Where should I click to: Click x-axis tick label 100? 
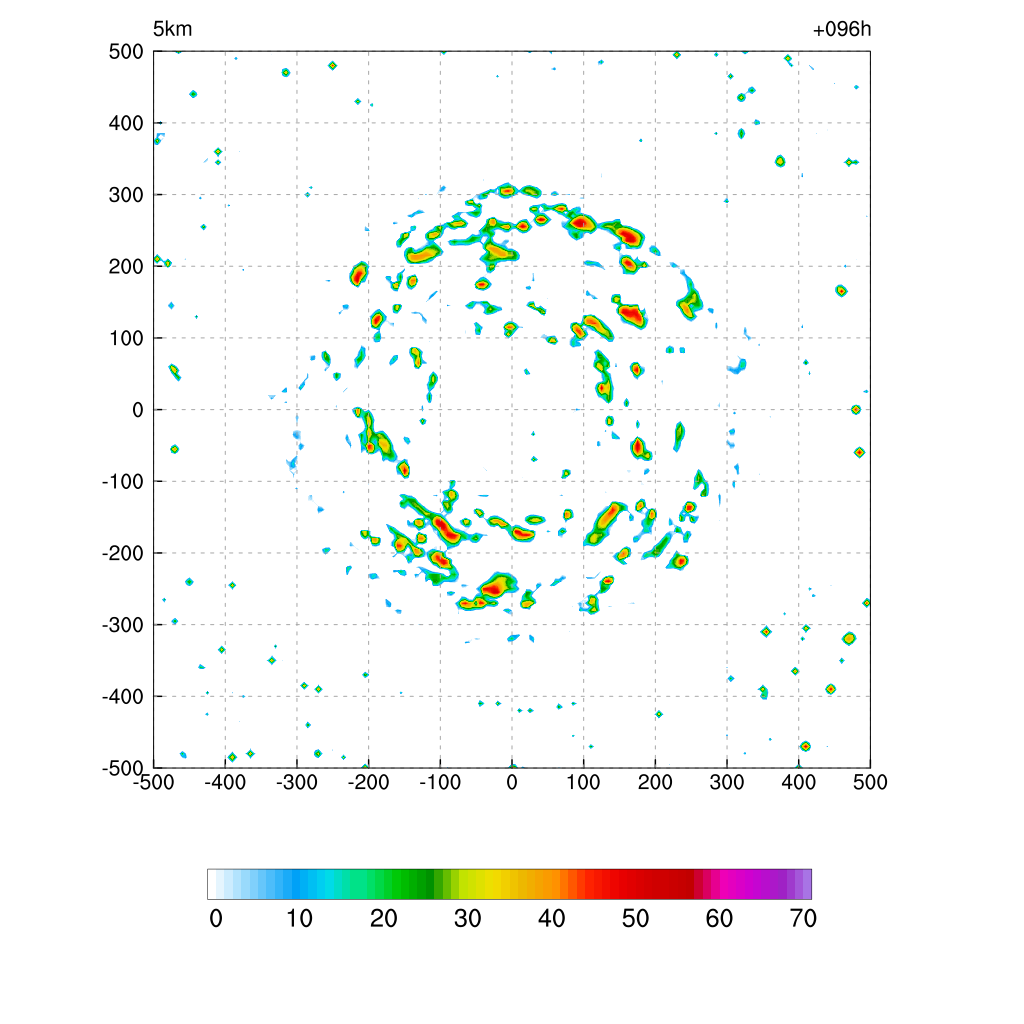(583, 782)
